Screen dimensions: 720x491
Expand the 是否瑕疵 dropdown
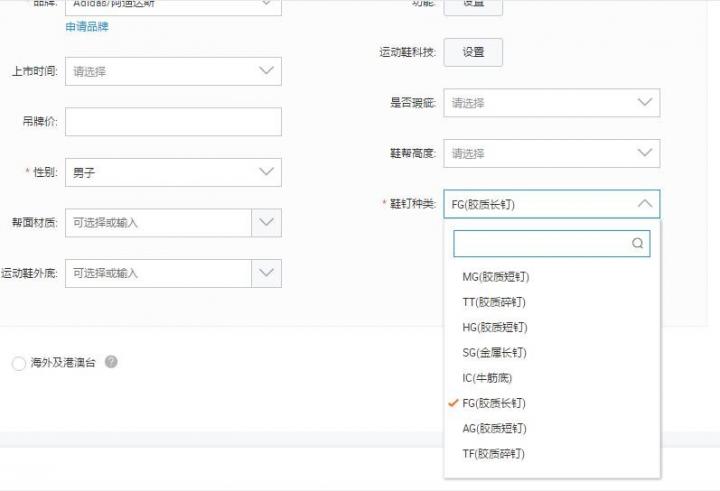551,103
